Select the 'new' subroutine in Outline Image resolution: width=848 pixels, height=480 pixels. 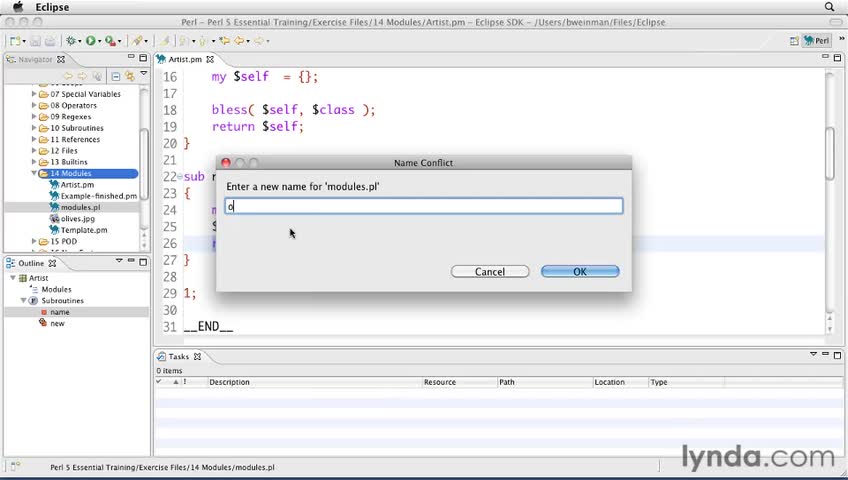tap(57, 323)
